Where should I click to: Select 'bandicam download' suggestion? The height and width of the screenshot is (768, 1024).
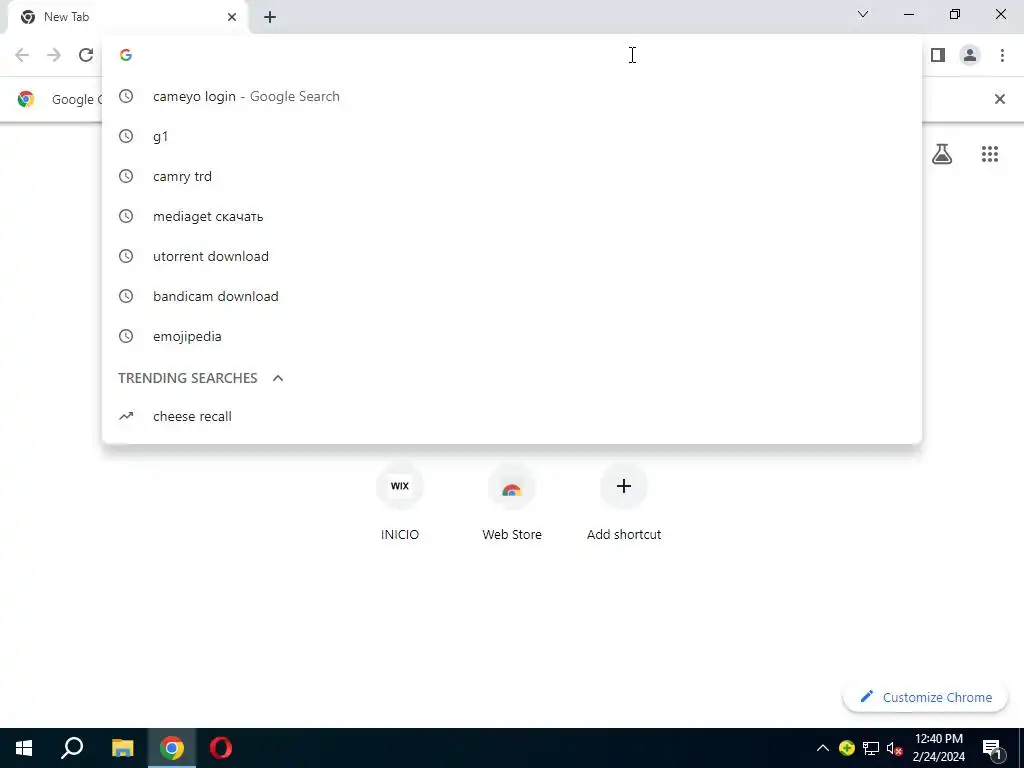click(x=512, y=296)
